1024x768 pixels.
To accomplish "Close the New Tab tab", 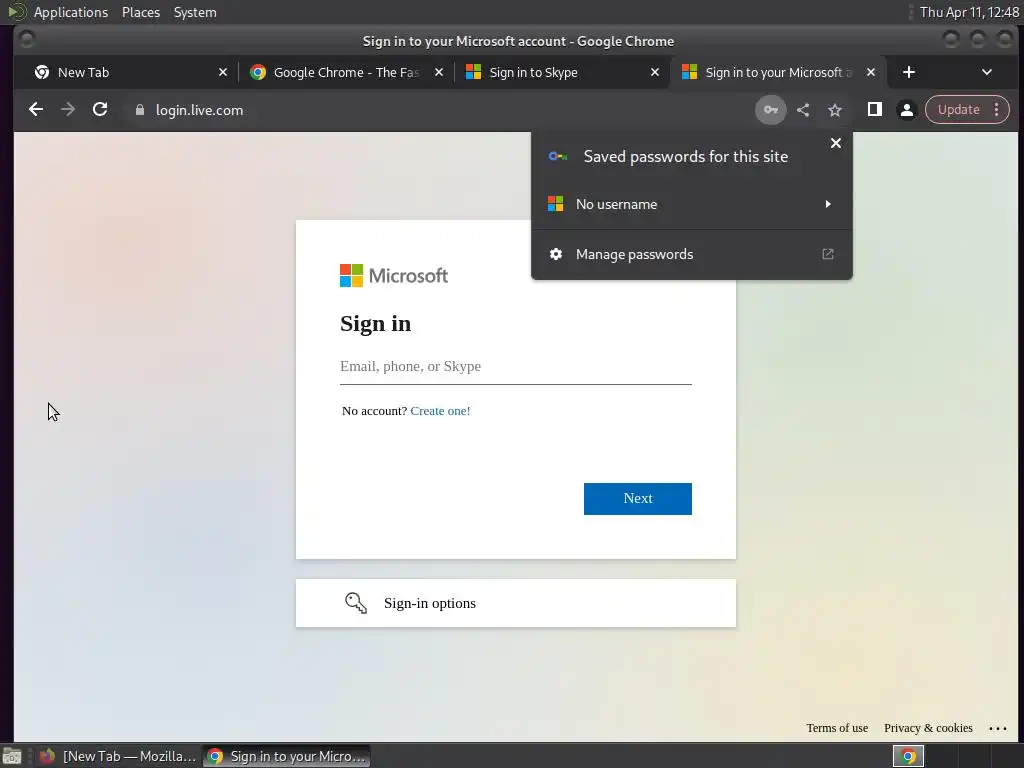I will click(223, 72).
